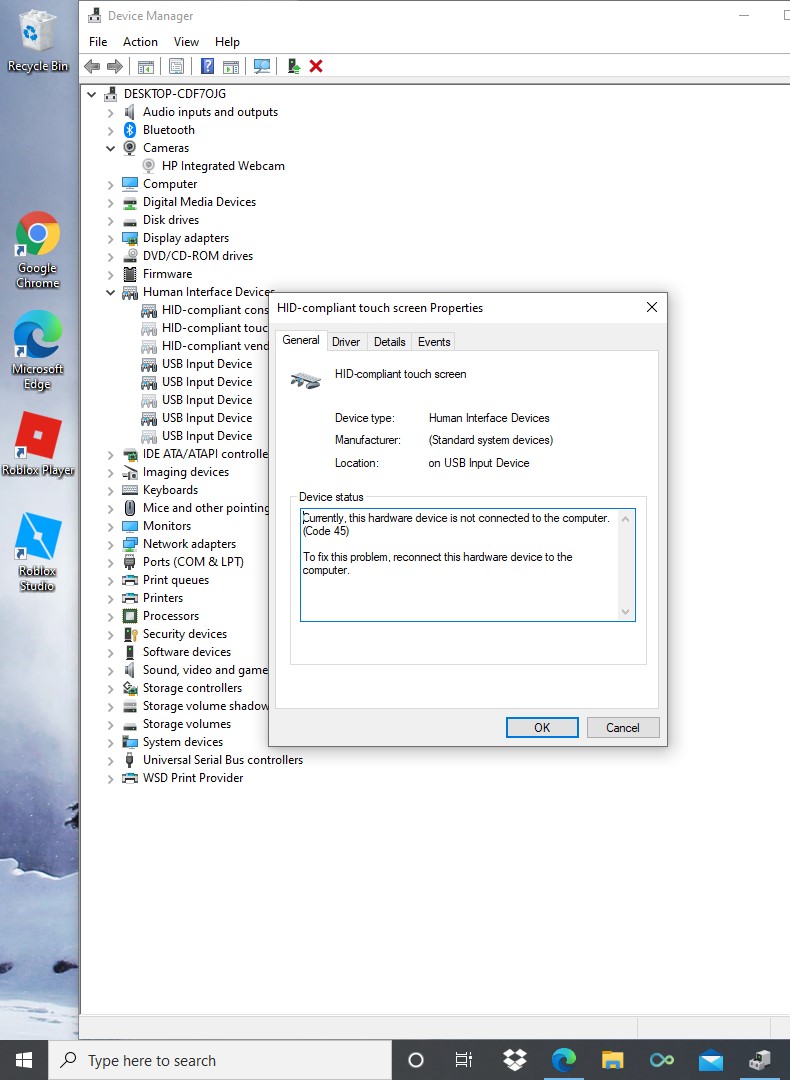Expand the Keyboards category

(110, 490)
